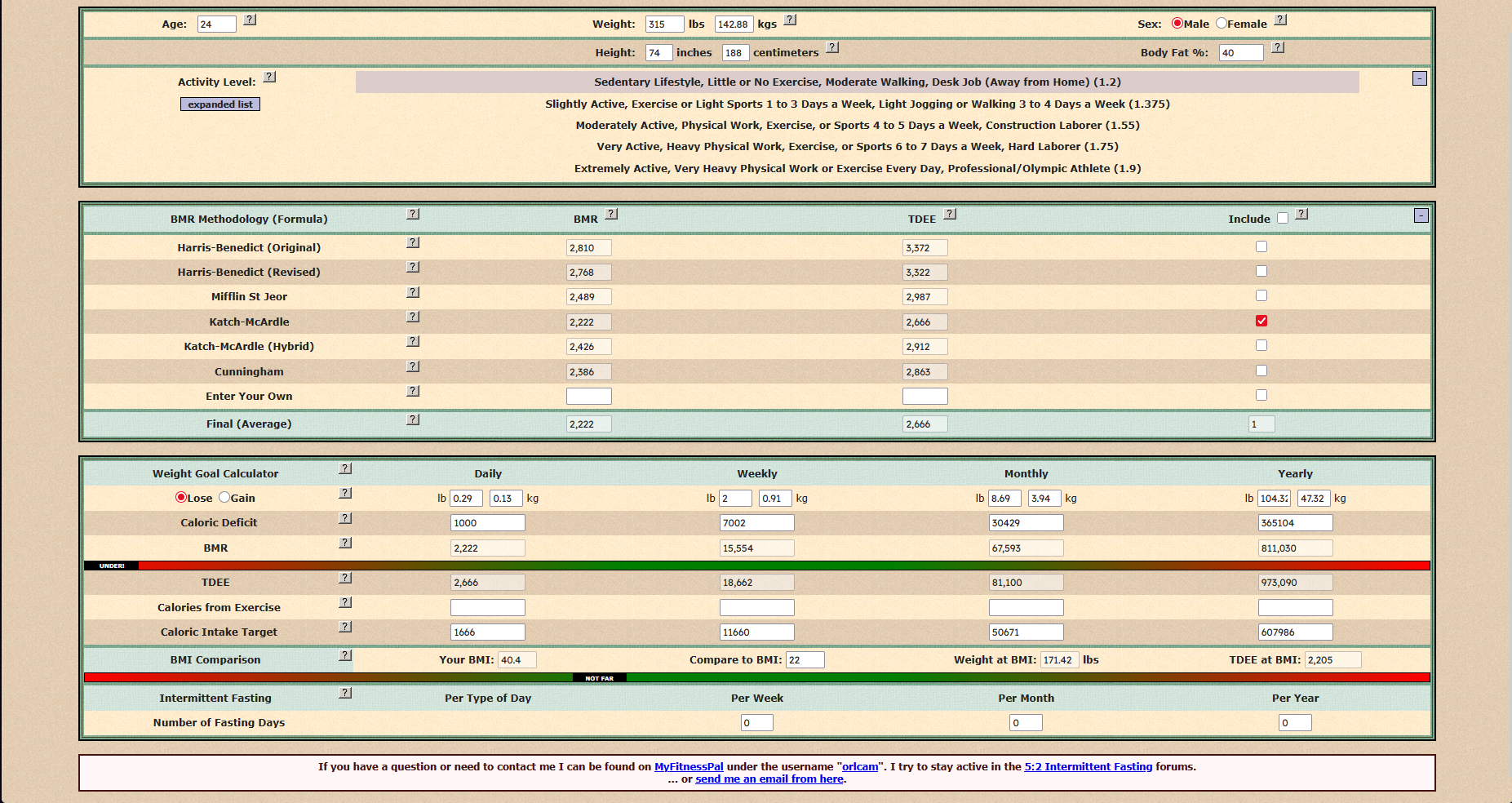
Task: Select Extremely Active activity level (1.9)
Action: pos(858,168)
